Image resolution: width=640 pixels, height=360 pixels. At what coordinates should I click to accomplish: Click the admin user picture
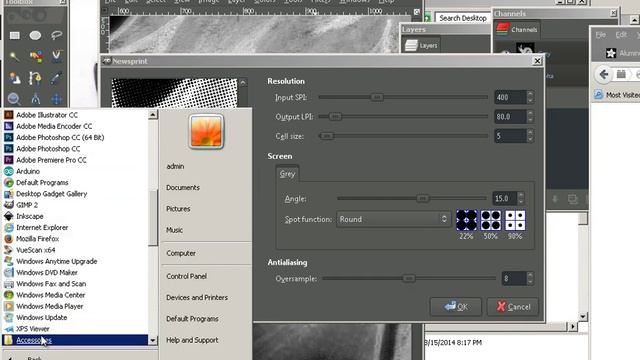pos(206,131)
